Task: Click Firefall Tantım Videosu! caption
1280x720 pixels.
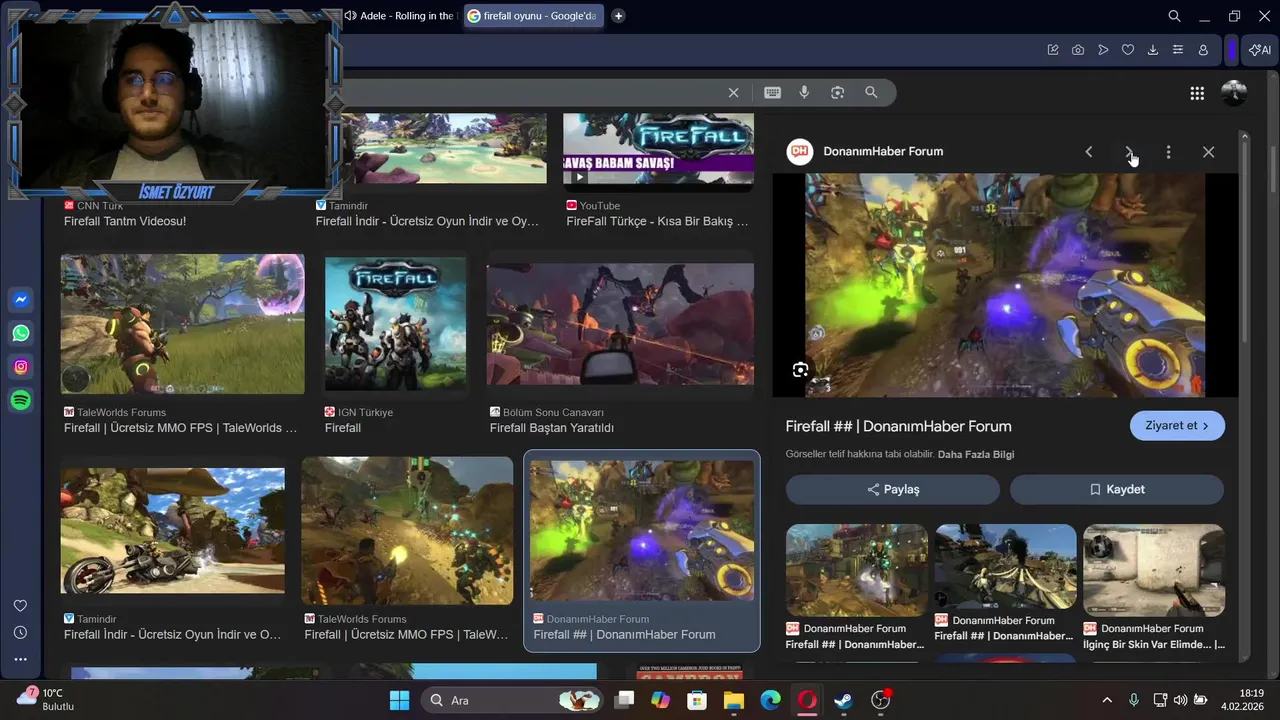Action: click(125, 221)
